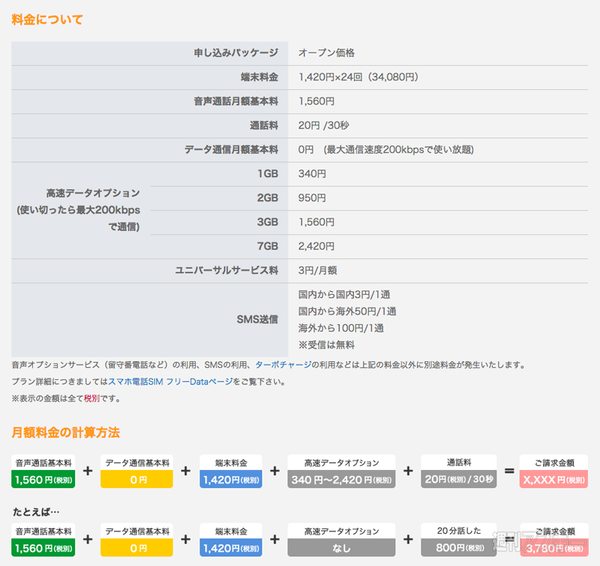Select the 2,420円 price for 7GB
The height and width of the screenshot is (566, 600).
coord(316,246)
